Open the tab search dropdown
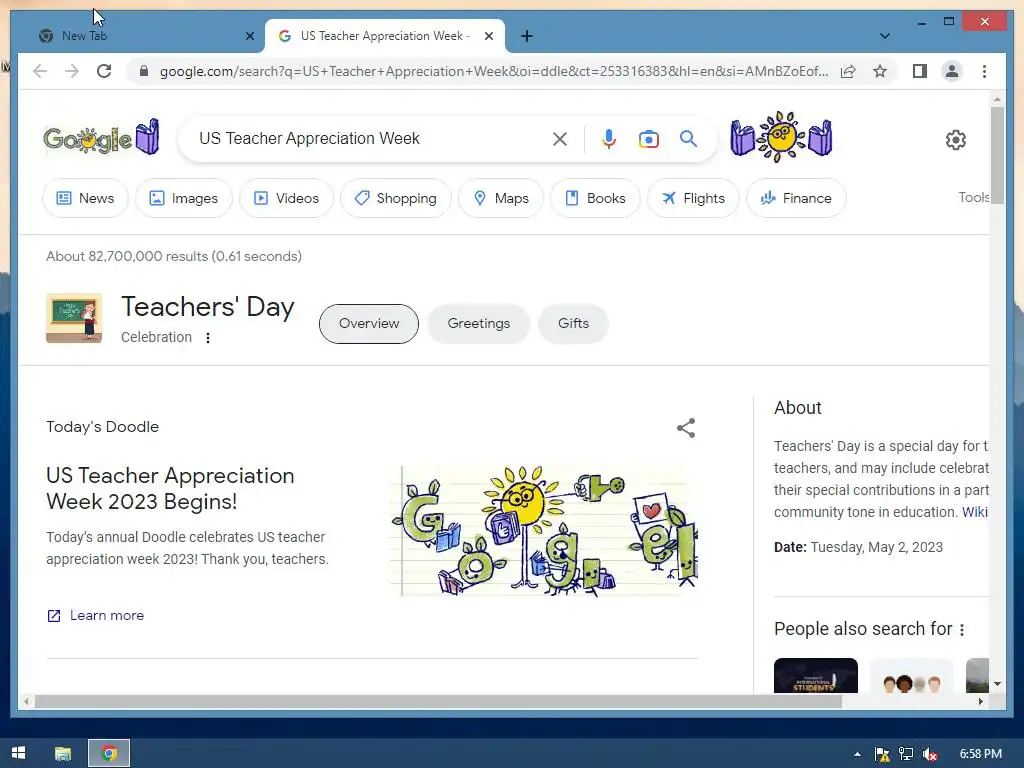The image size is (1024, 768). point(884,36)
